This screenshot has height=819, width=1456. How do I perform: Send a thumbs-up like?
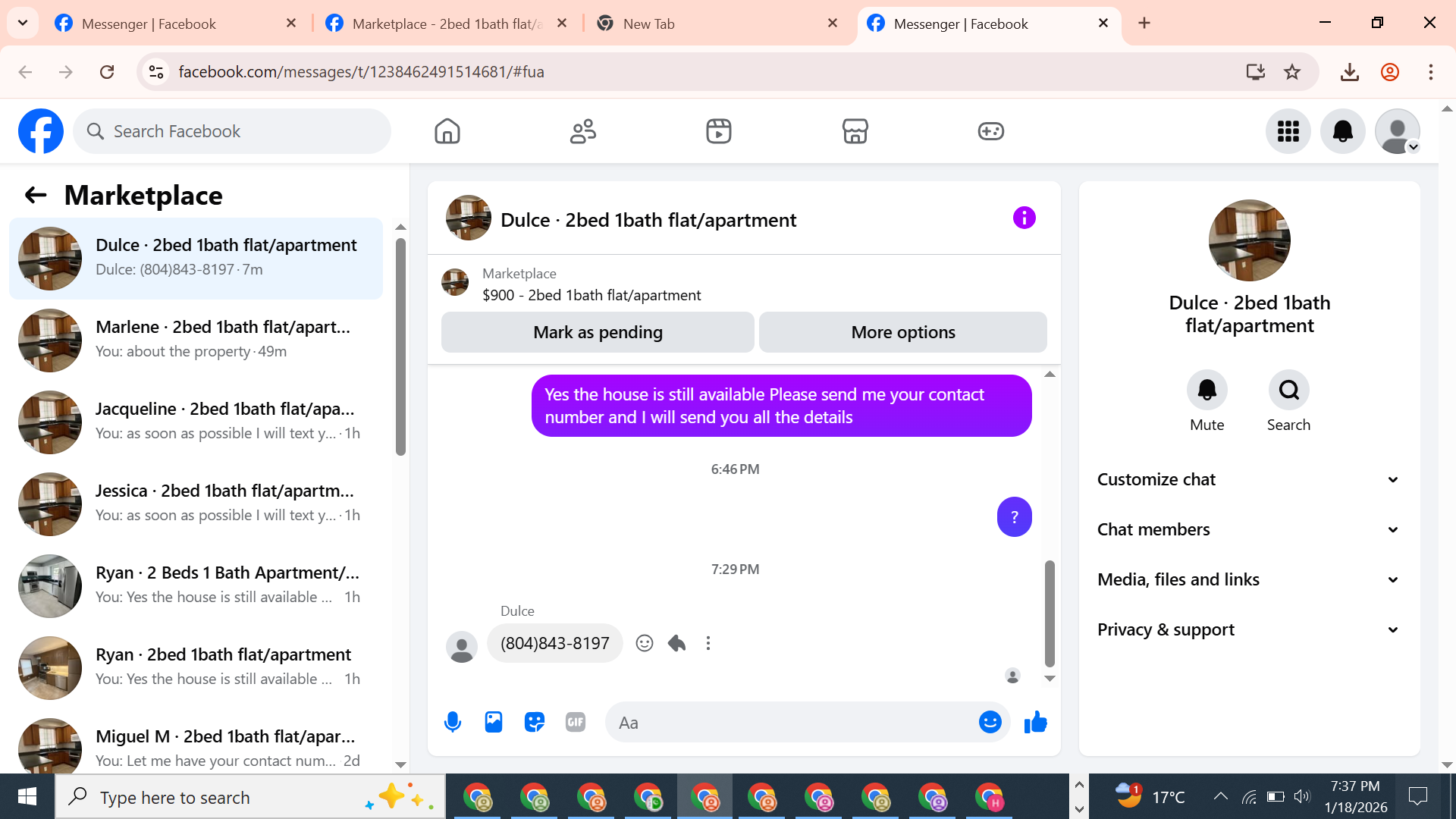[x=1035, y=722]
